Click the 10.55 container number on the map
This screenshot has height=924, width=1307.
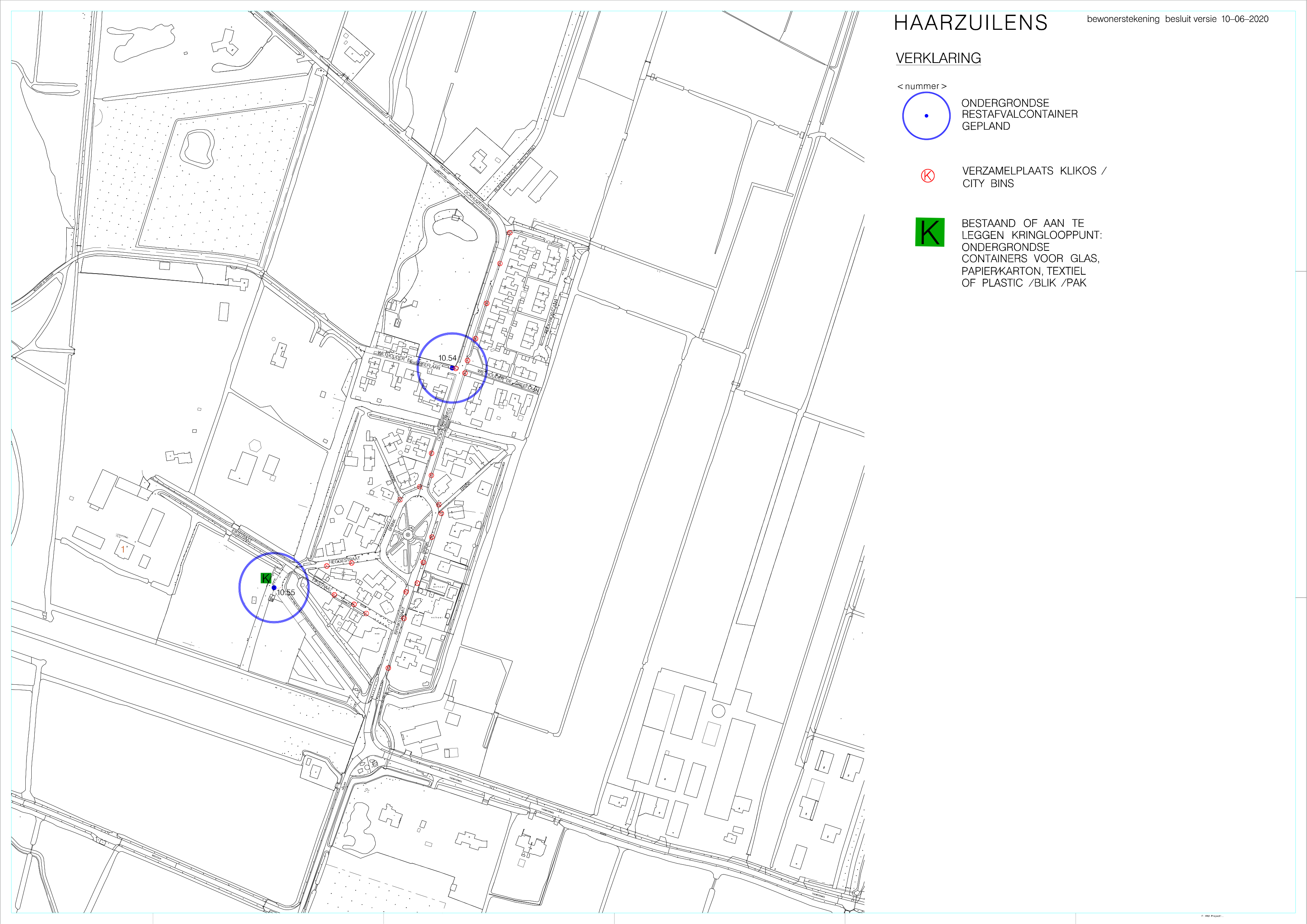(x=286, y=593)
